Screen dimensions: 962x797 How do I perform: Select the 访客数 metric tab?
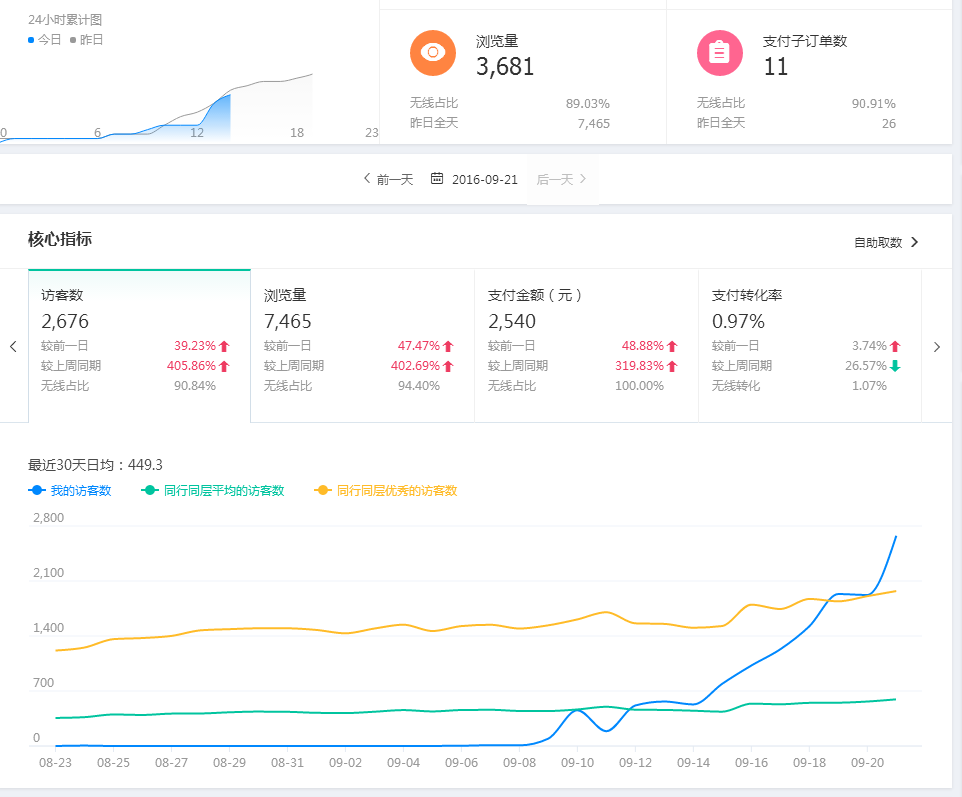139,346
